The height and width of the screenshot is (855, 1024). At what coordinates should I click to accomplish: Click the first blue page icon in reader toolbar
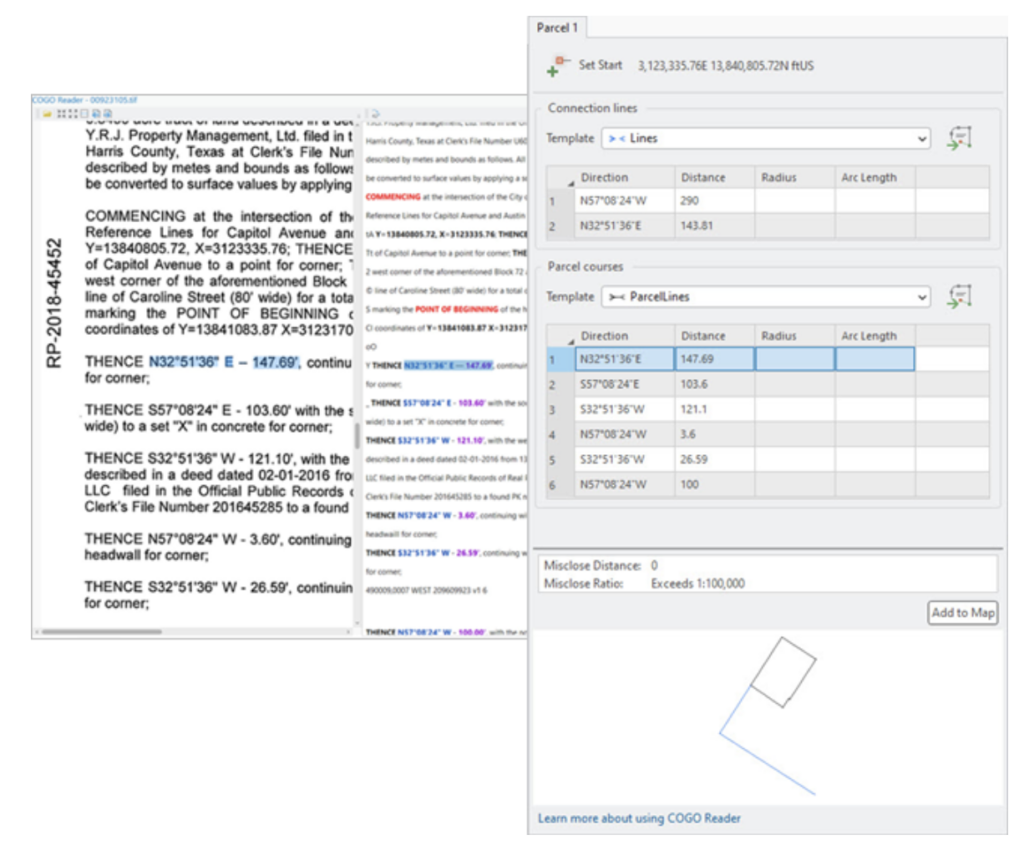point(96,114)
